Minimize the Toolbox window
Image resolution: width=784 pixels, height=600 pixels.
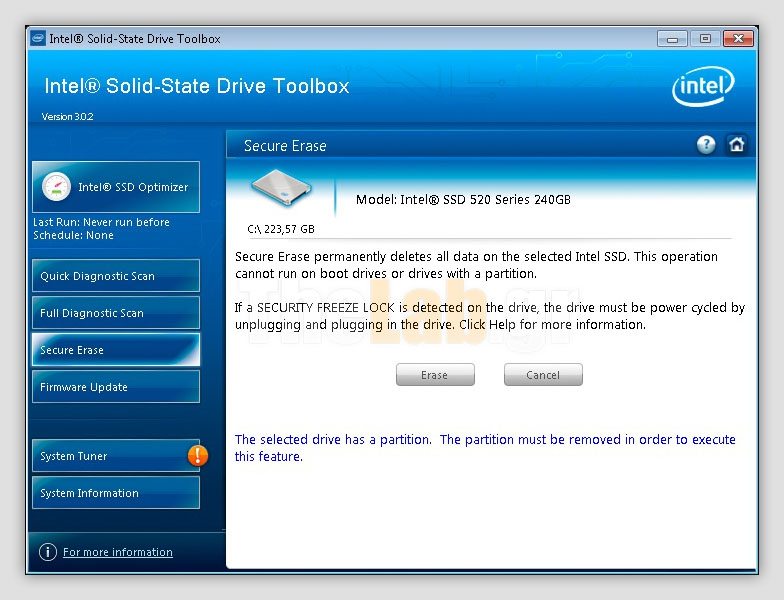pyautogui.click(x=672, y=38)
